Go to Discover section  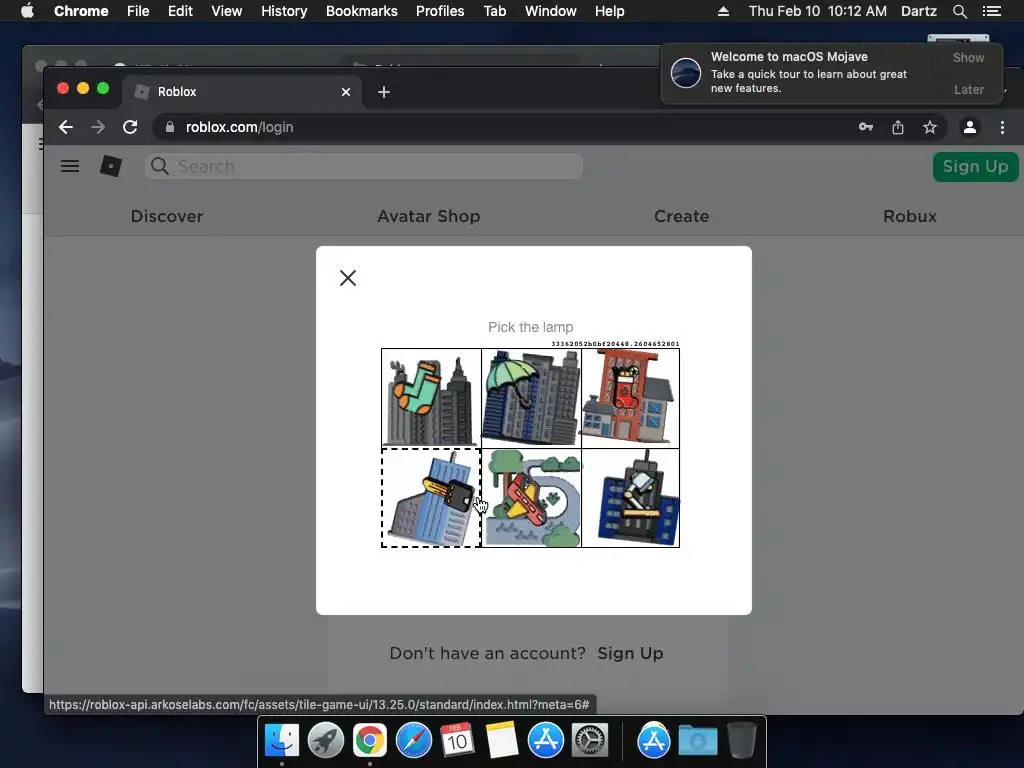pos(167,216)
